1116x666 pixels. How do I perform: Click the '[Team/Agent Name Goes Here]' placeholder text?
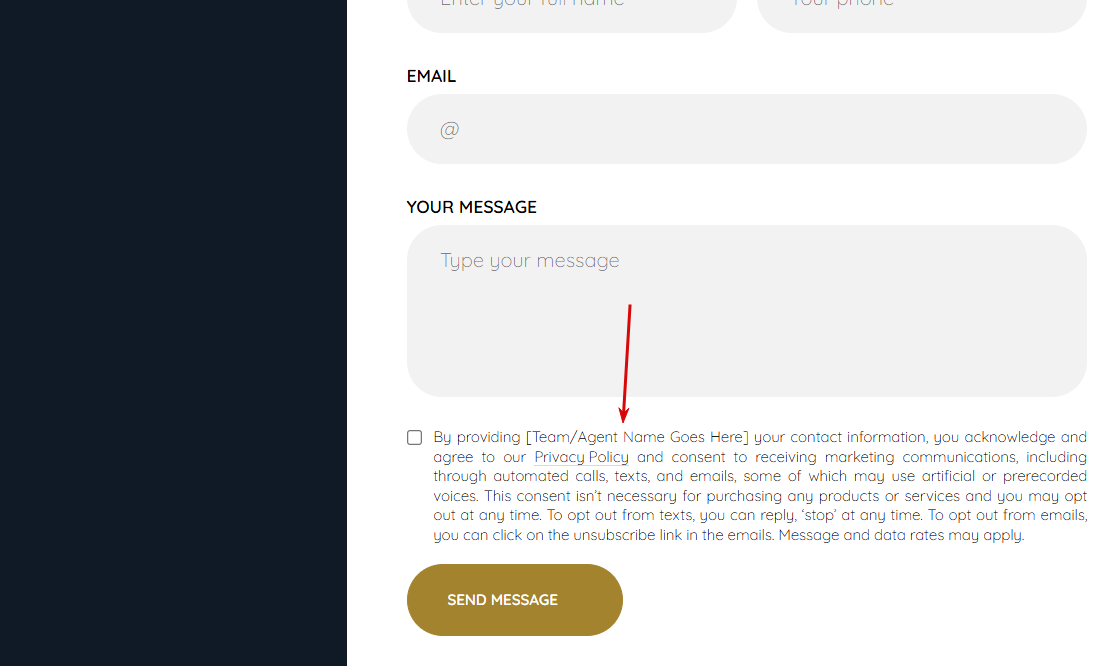(x=637, y=437)
